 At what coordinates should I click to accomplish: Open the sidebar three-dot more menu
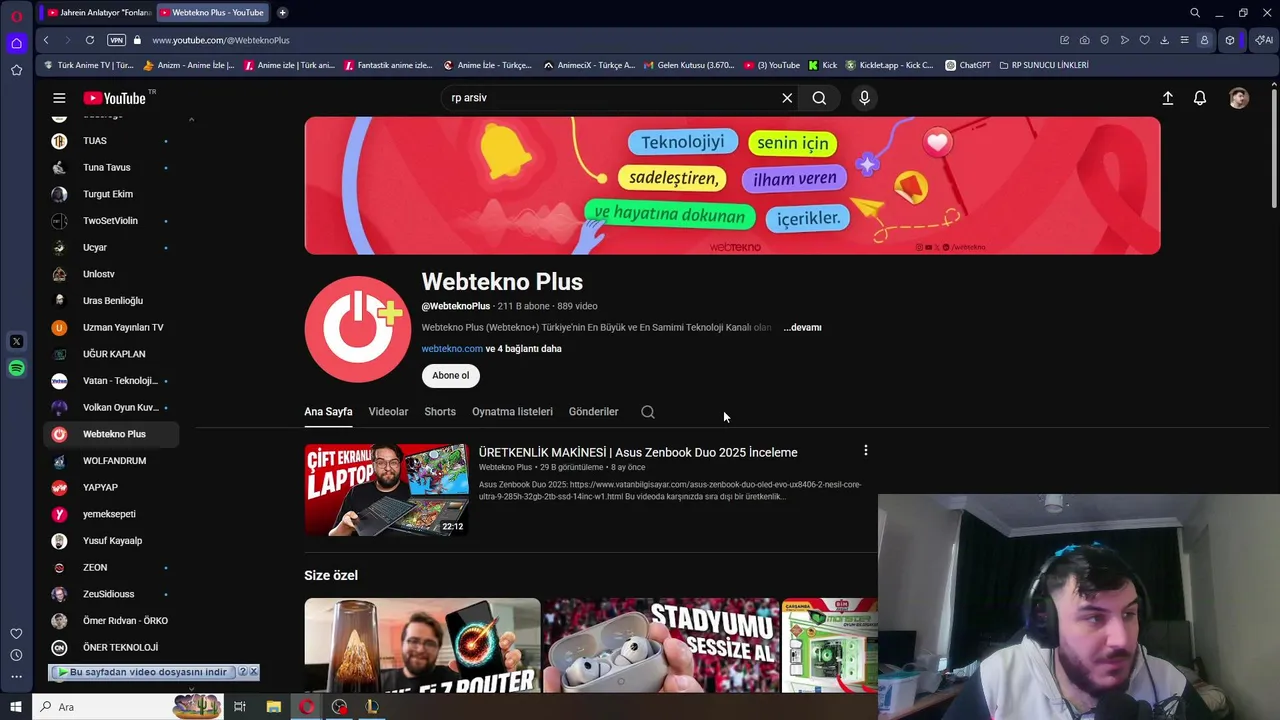pyautogui.click(x=16, y=677)
